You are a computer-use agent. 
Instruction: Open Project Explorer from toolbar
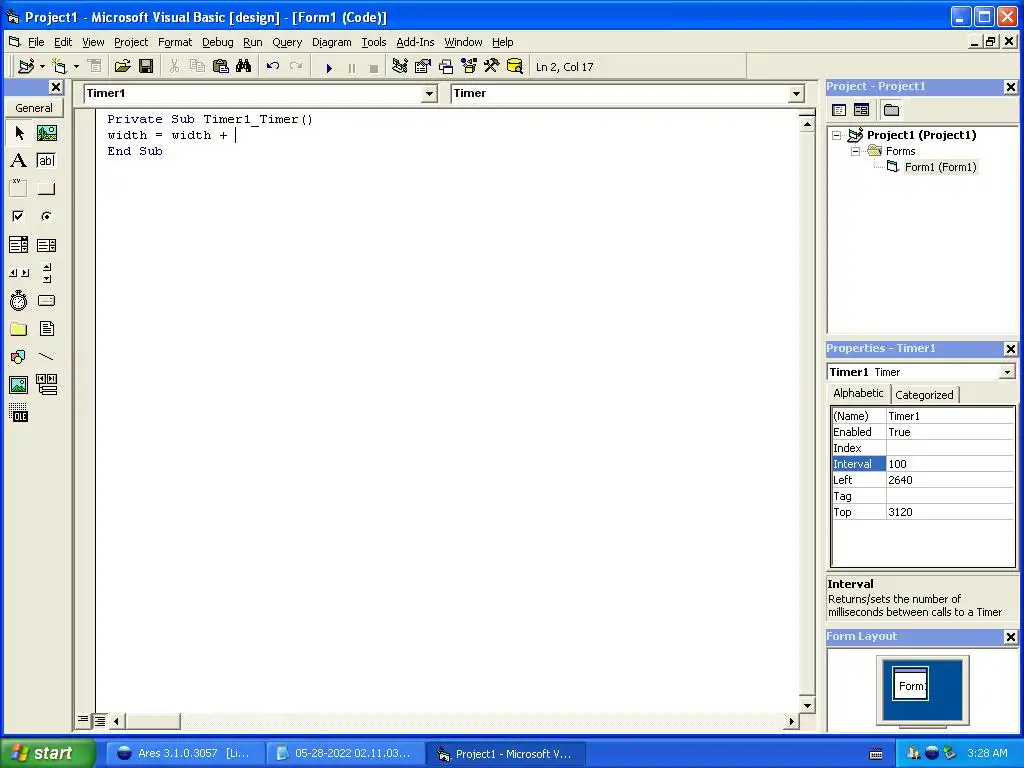[400, 66]
